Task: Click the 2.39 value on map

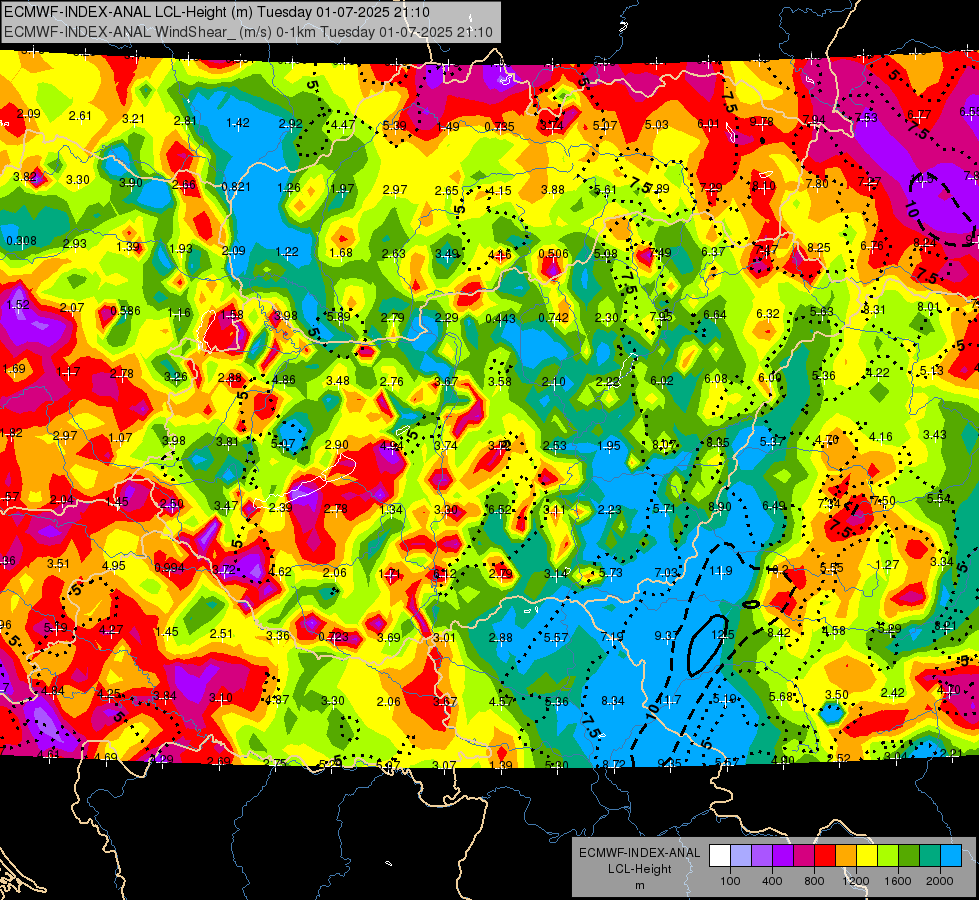Action: pyautogui.click(x=280, y=507)
